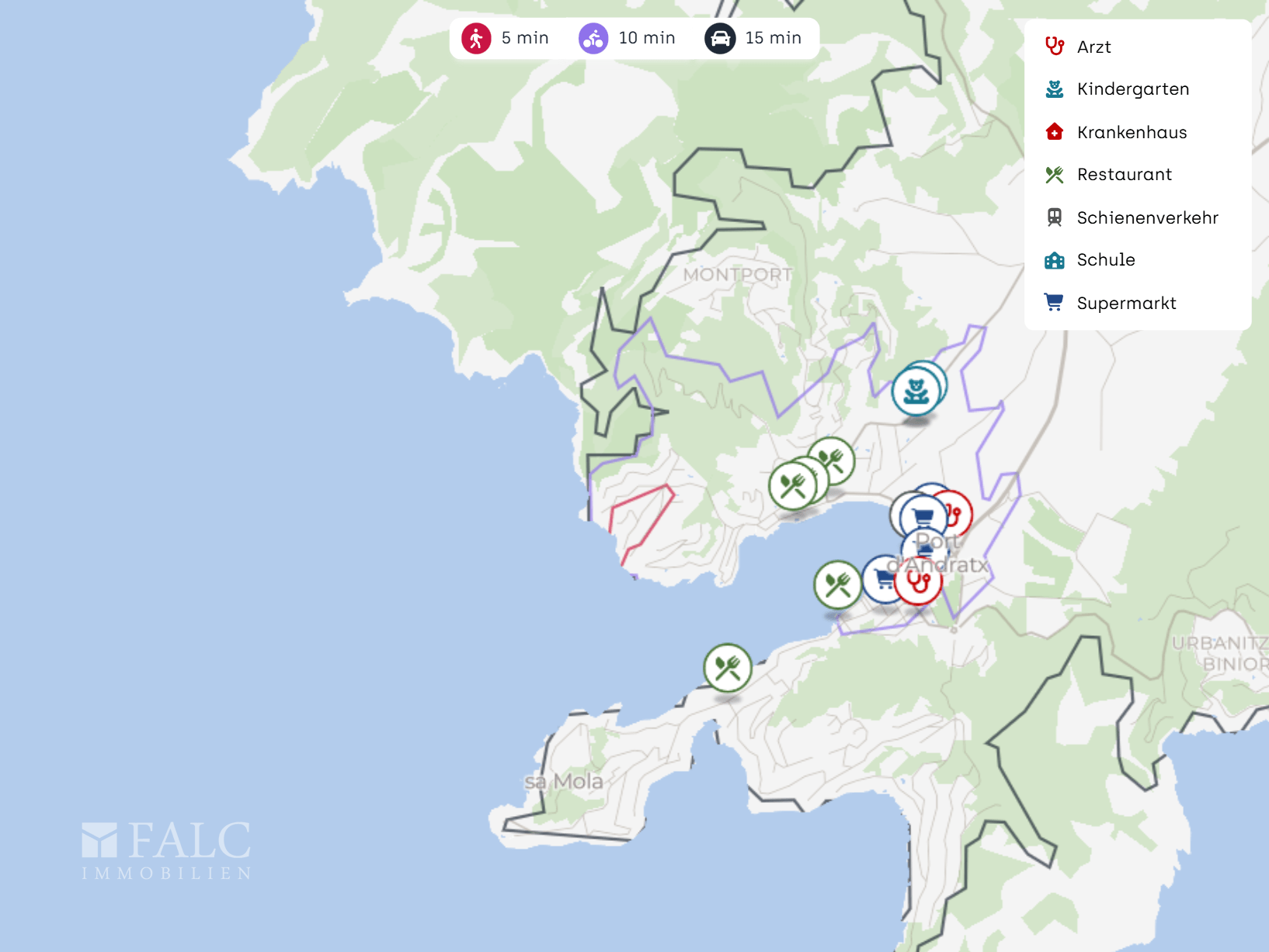Click the kindergarten teddy bear map marker
Screen dimensions: 1269x952
pos(916,391)
